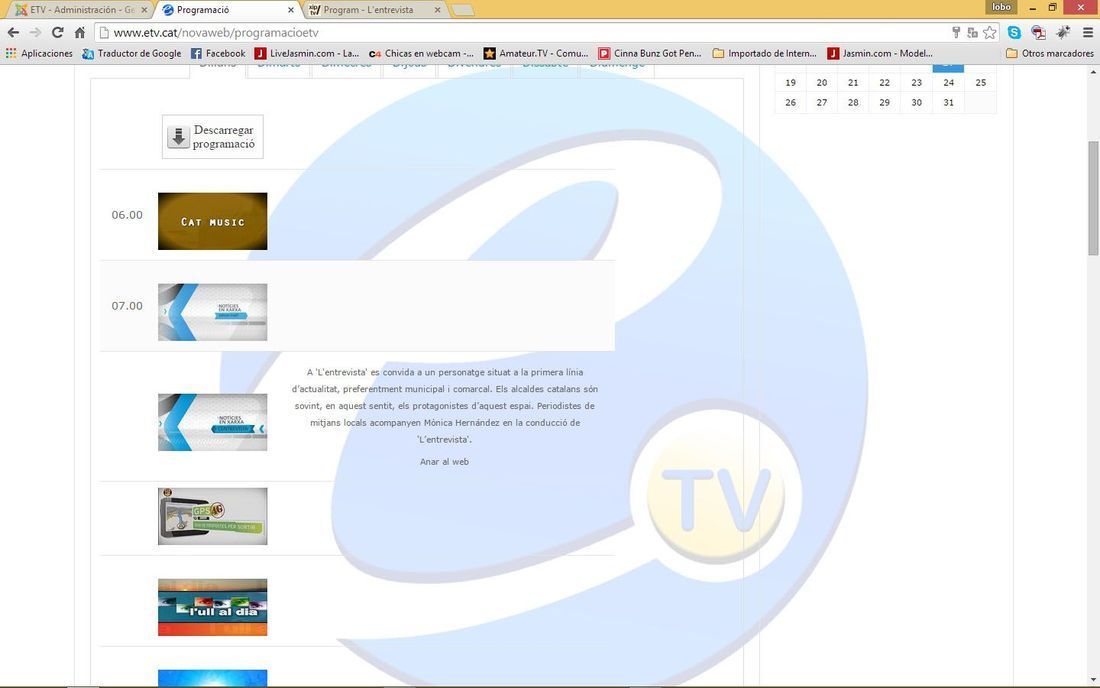The image size is (1100, 688).
Task: Select day 22 in the calendar
Action: point(885,83)
